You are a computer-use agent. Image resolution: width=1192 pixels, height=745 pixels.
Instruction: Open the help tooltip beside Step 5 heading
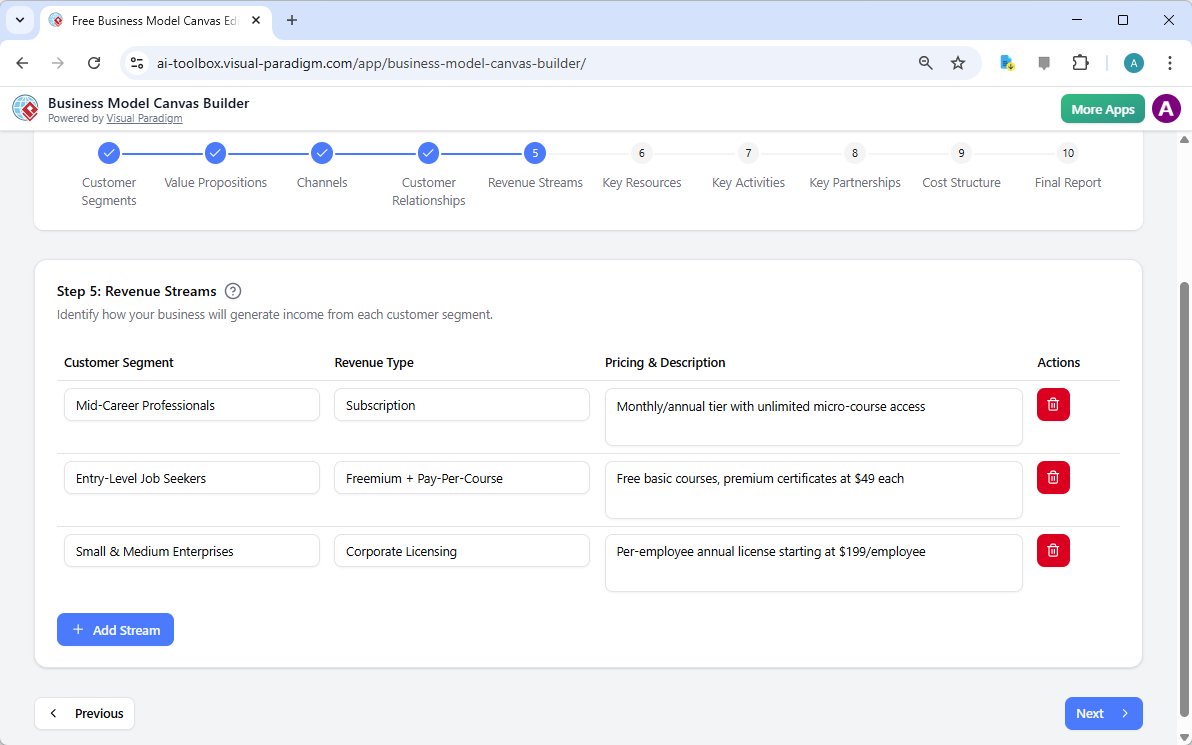click(232, 290)
